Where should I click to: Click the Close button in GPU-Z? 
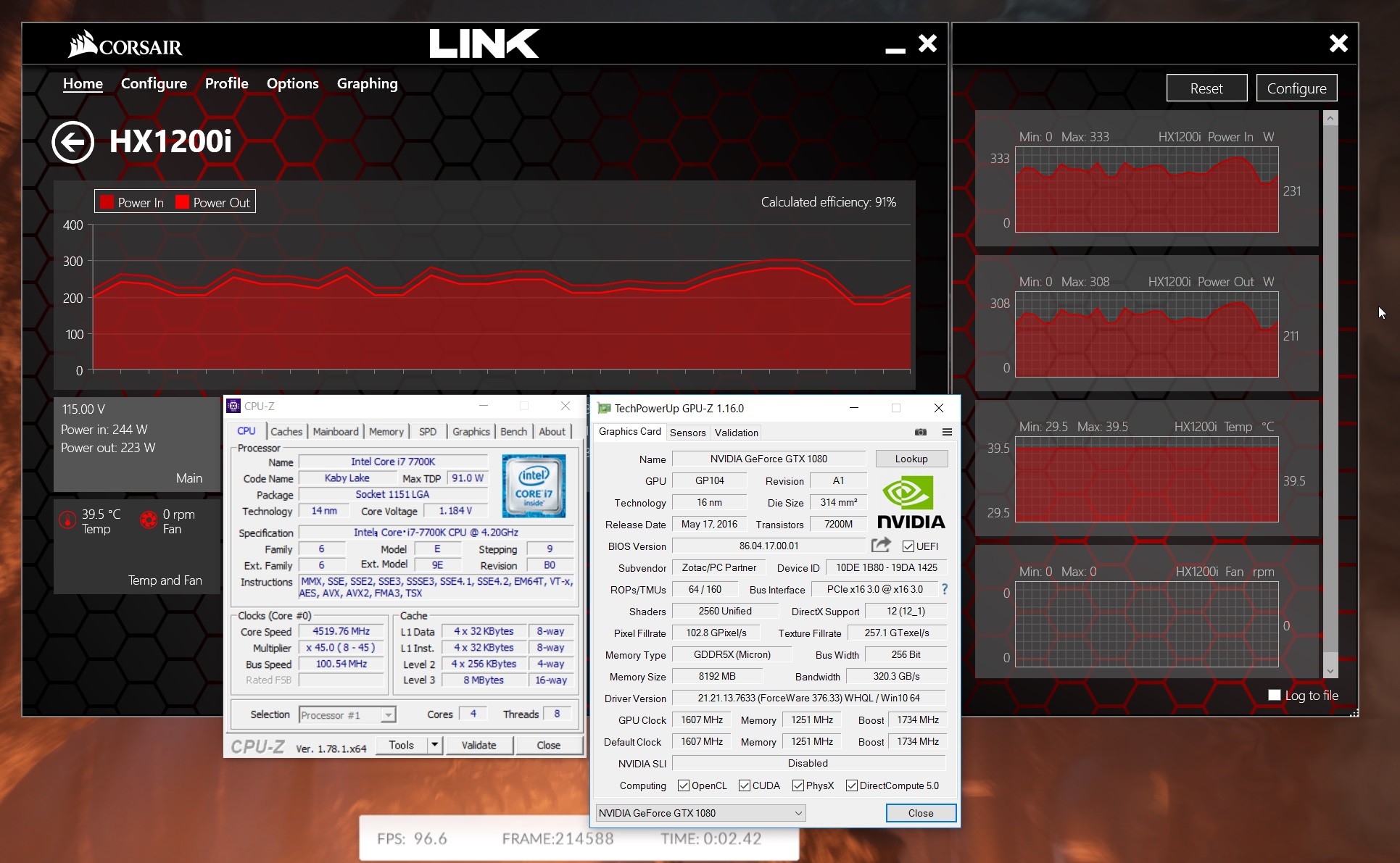pos(921,813)
